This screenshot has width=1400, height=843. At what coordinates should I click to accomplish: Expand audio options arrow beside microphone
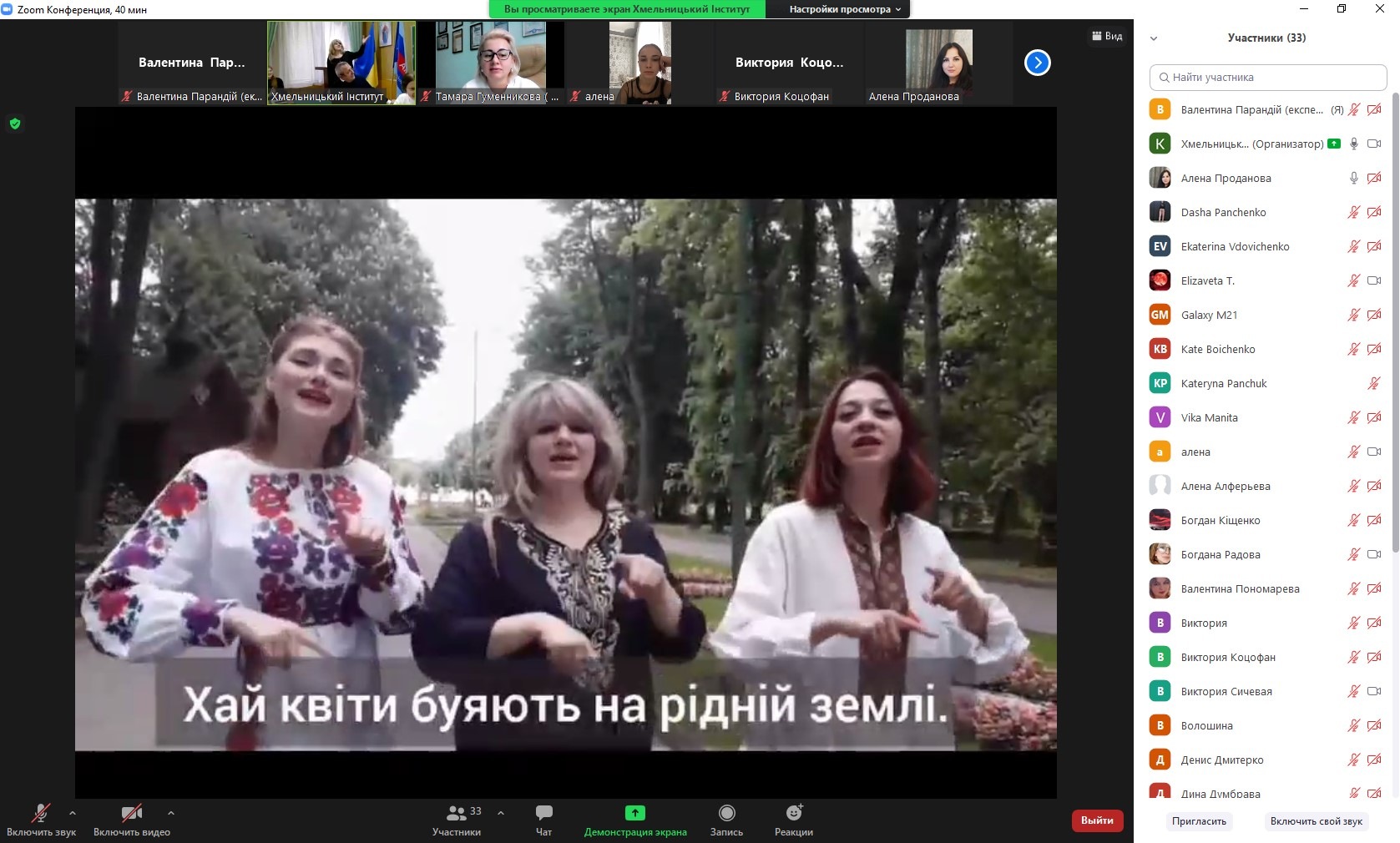click(73, 812)
